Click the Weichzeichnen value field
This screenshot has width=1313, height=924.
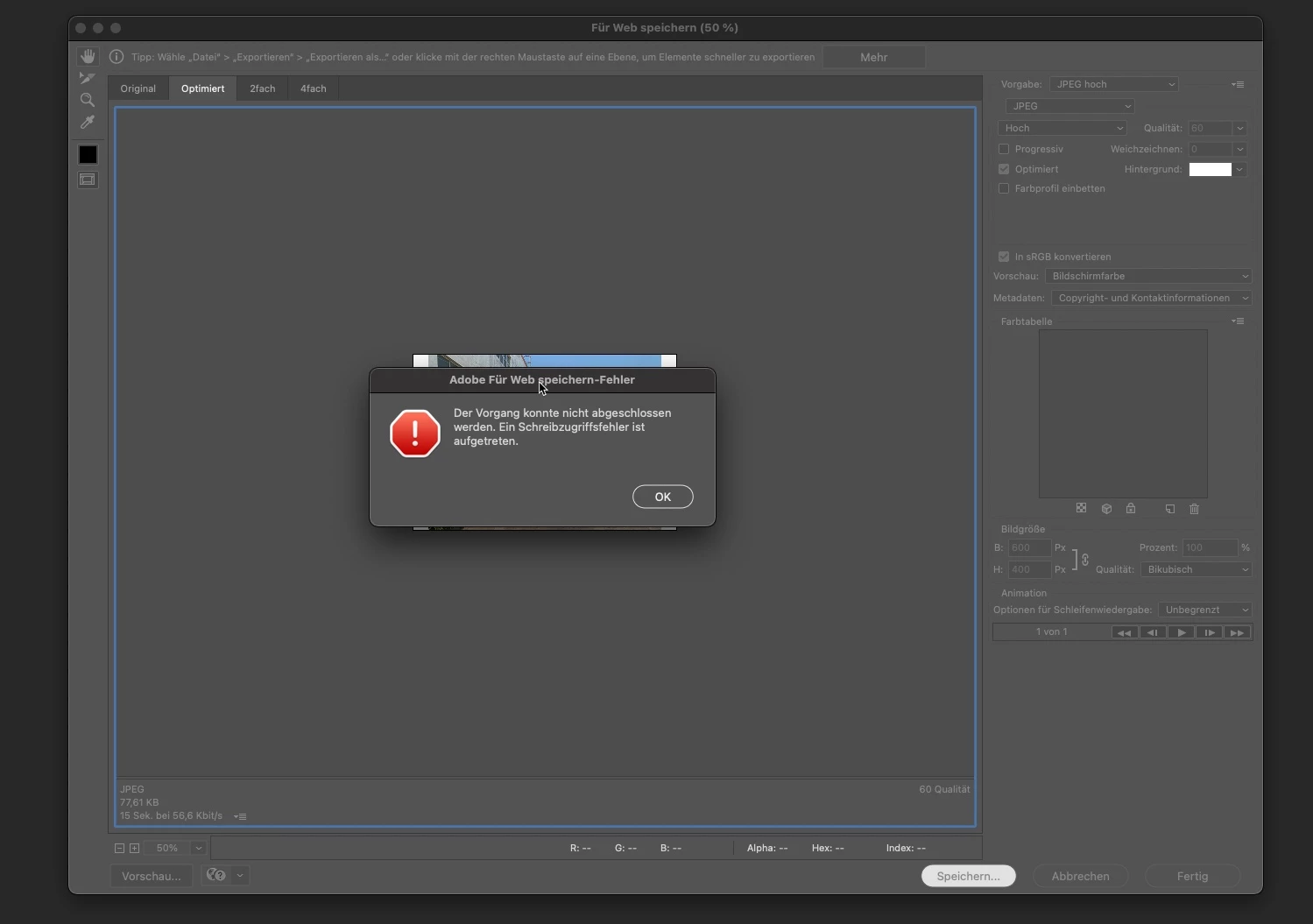(x=1211, y=149)
